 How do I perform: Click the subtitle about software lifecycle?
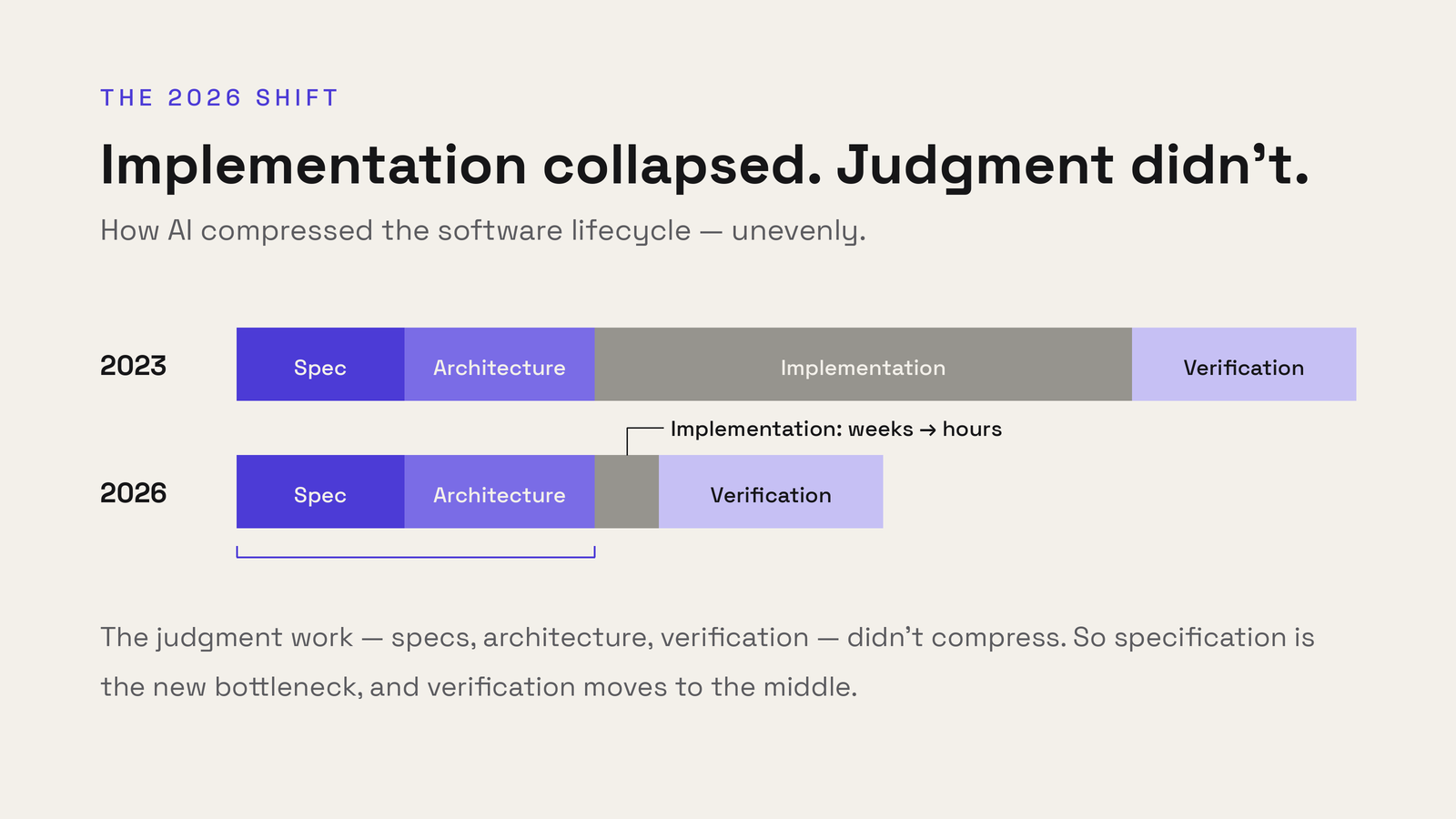click(483, 231)
